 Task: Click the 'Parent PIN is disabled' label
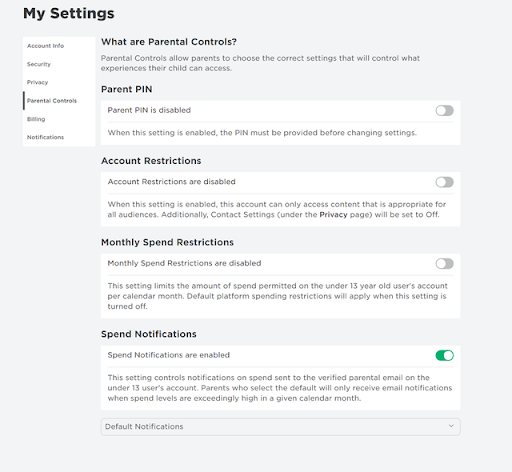149,110
